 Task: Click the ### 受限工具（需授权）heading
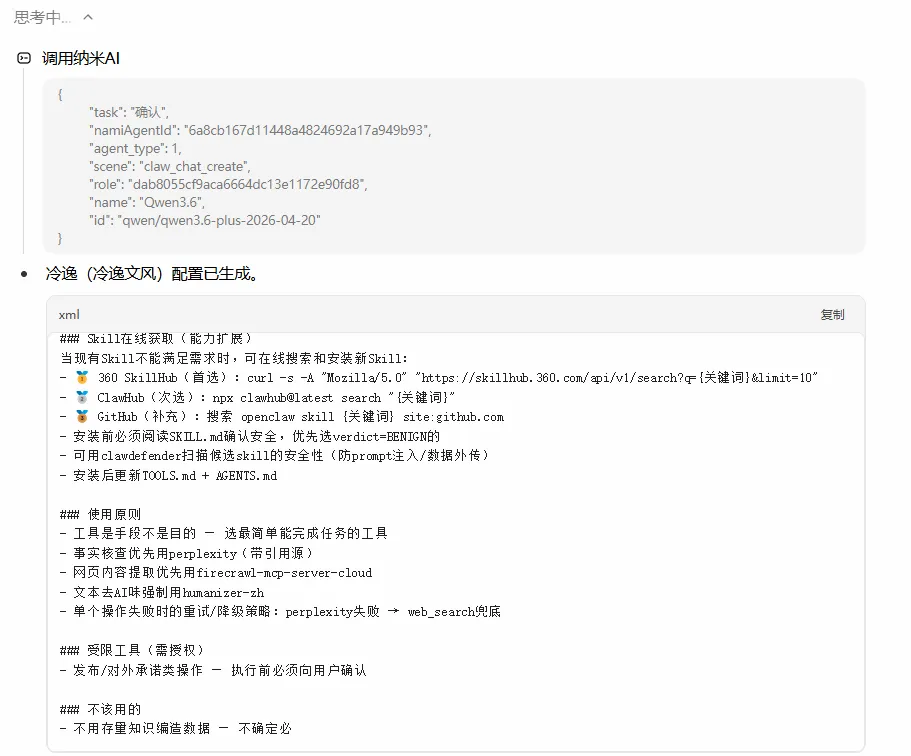(x=131, y=650)
